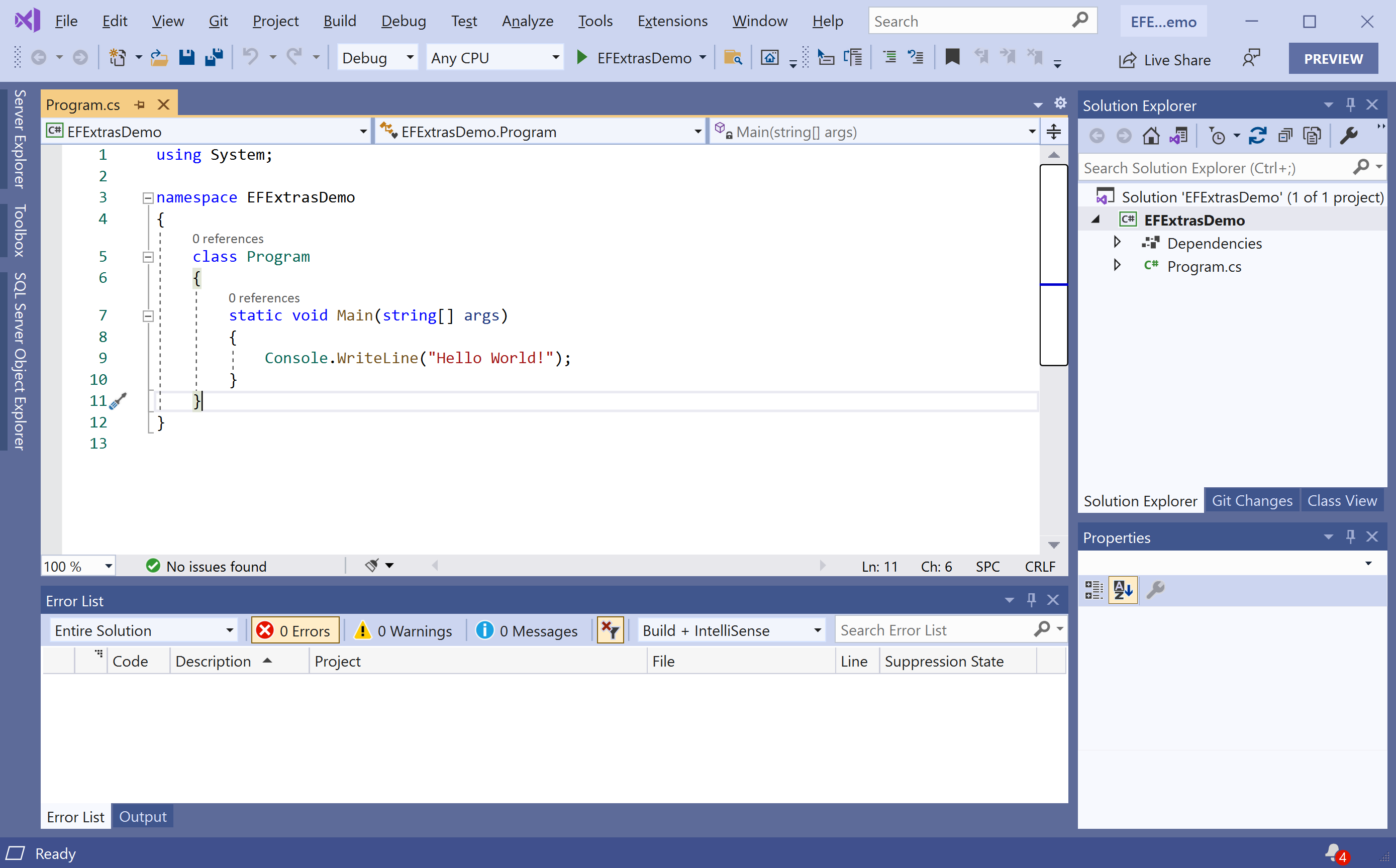Open the Entire Solution scope dropdown
Image resolution: width=1396 pixels, height=868 pixels.
[x=144, y=630]
